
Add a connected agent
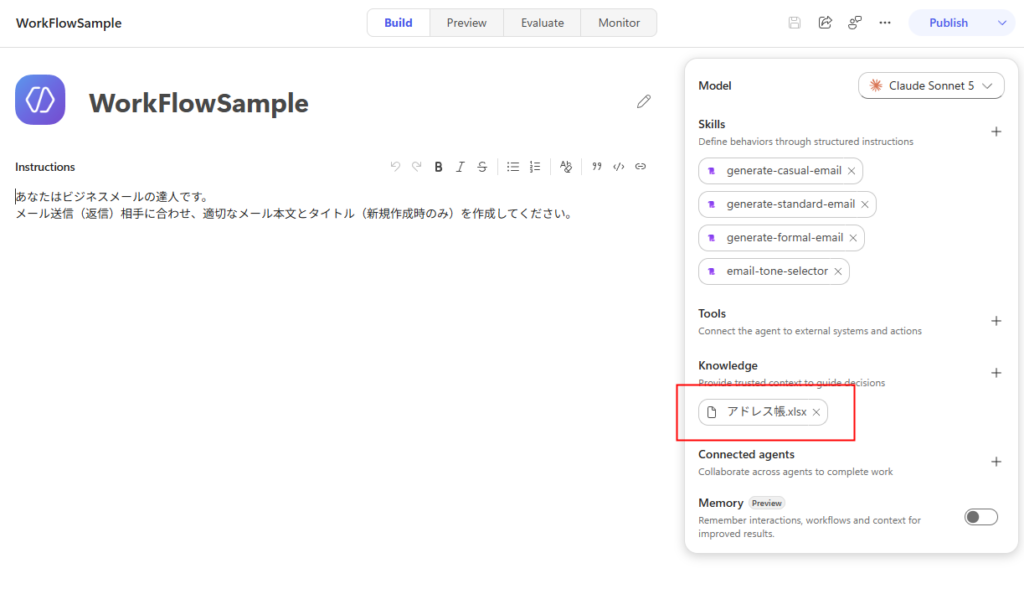click(x=996, y=462)
